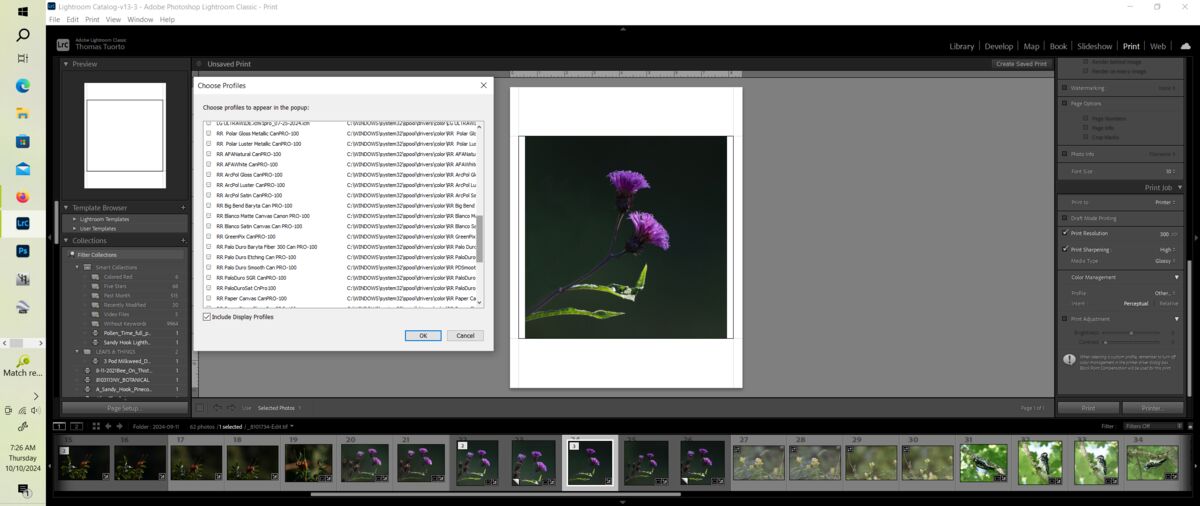This screenshot has width=1200, height=506.
Task: Adjust the Brightness slider
Action: pyautogui.click(x=1131, y=332)
